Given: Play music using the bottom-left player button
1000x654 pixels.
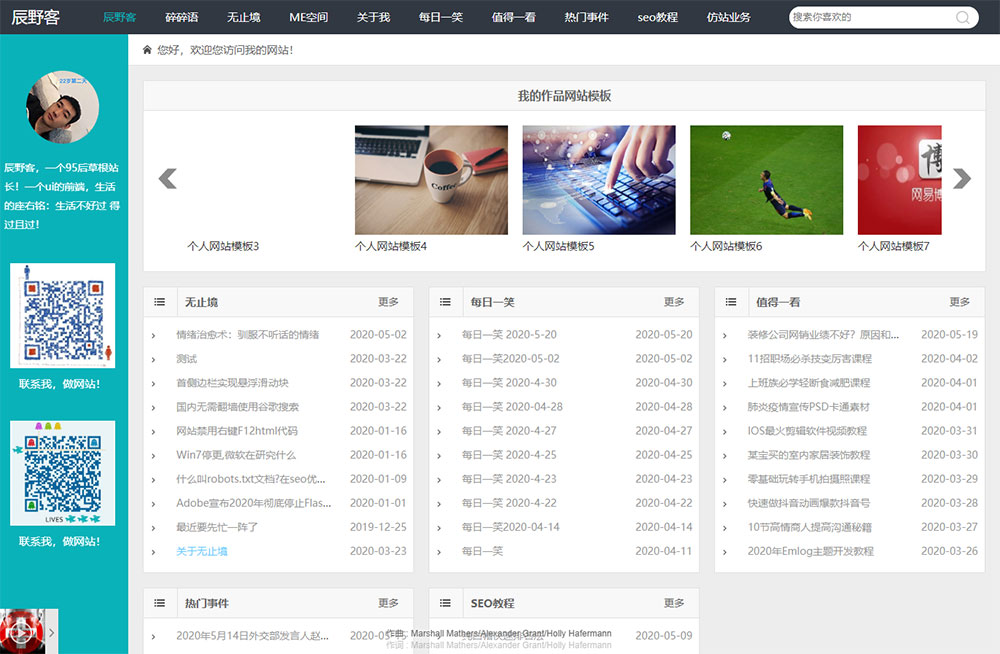Looking at the screenshot, I should pos(20,632).
